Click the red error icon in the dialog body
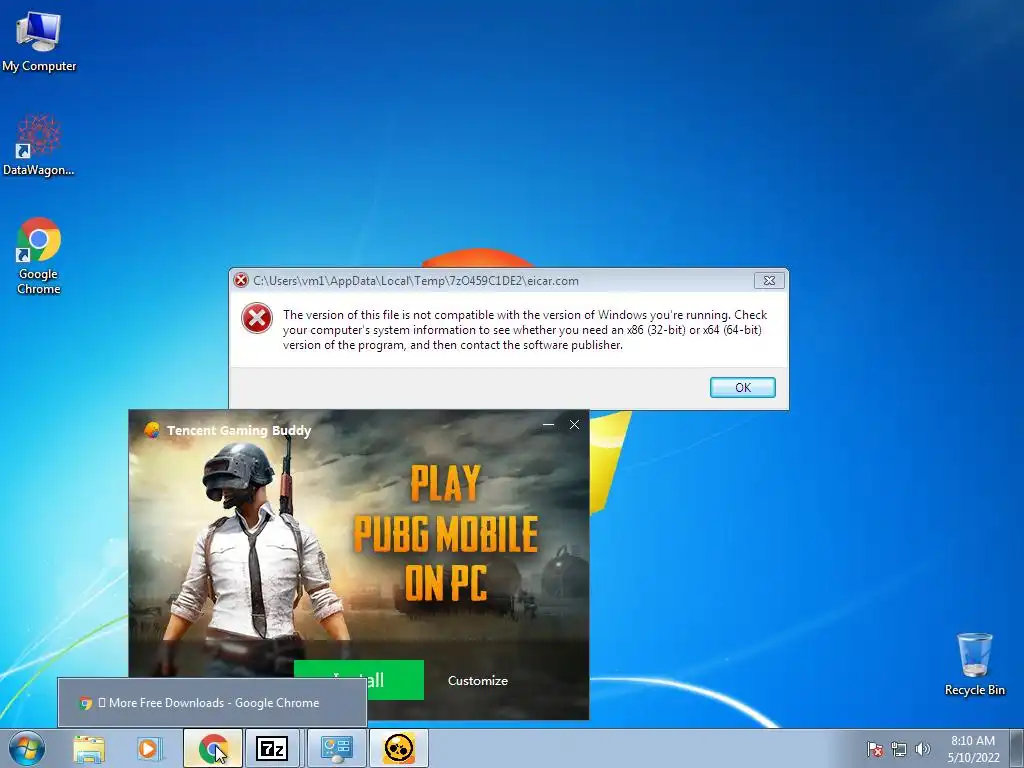This screenshot has height=768, width=1024. (x=257, y=318)
